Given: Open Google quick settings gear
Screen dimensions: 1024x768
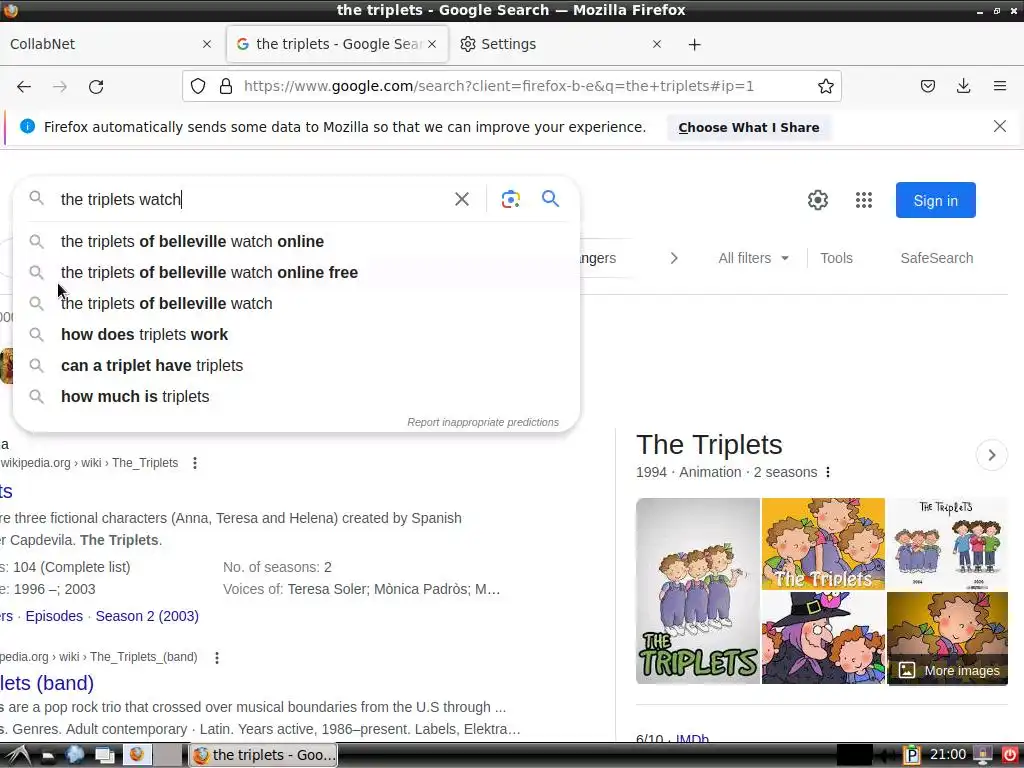Looking at the screenshot, I should click(x=818, y=200).
